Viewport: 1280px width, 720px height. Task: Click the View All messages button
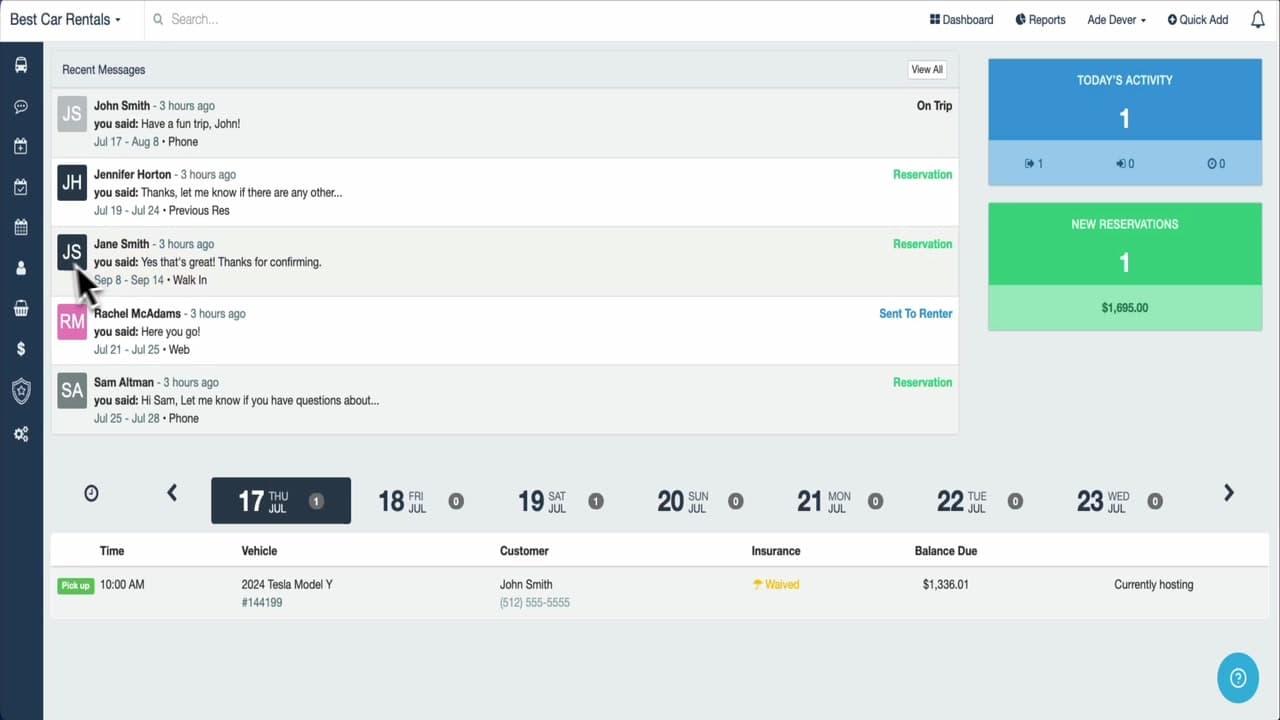926,69
